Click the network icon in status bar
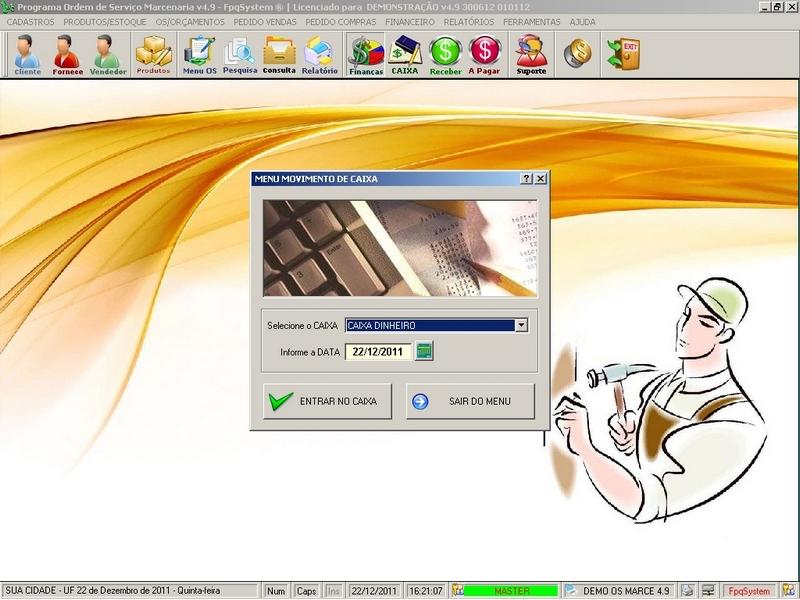 coord(708,591)
